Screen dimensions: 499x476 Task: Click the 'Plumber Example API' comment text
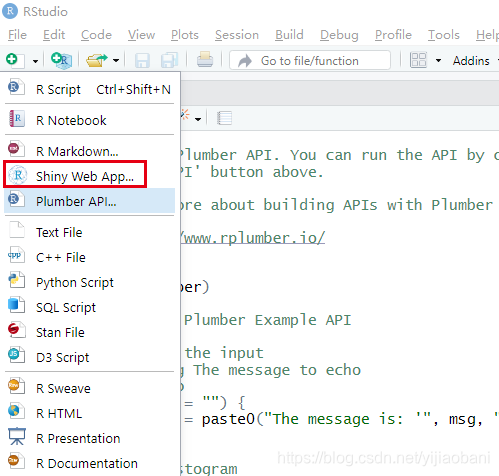coord(268,320)
